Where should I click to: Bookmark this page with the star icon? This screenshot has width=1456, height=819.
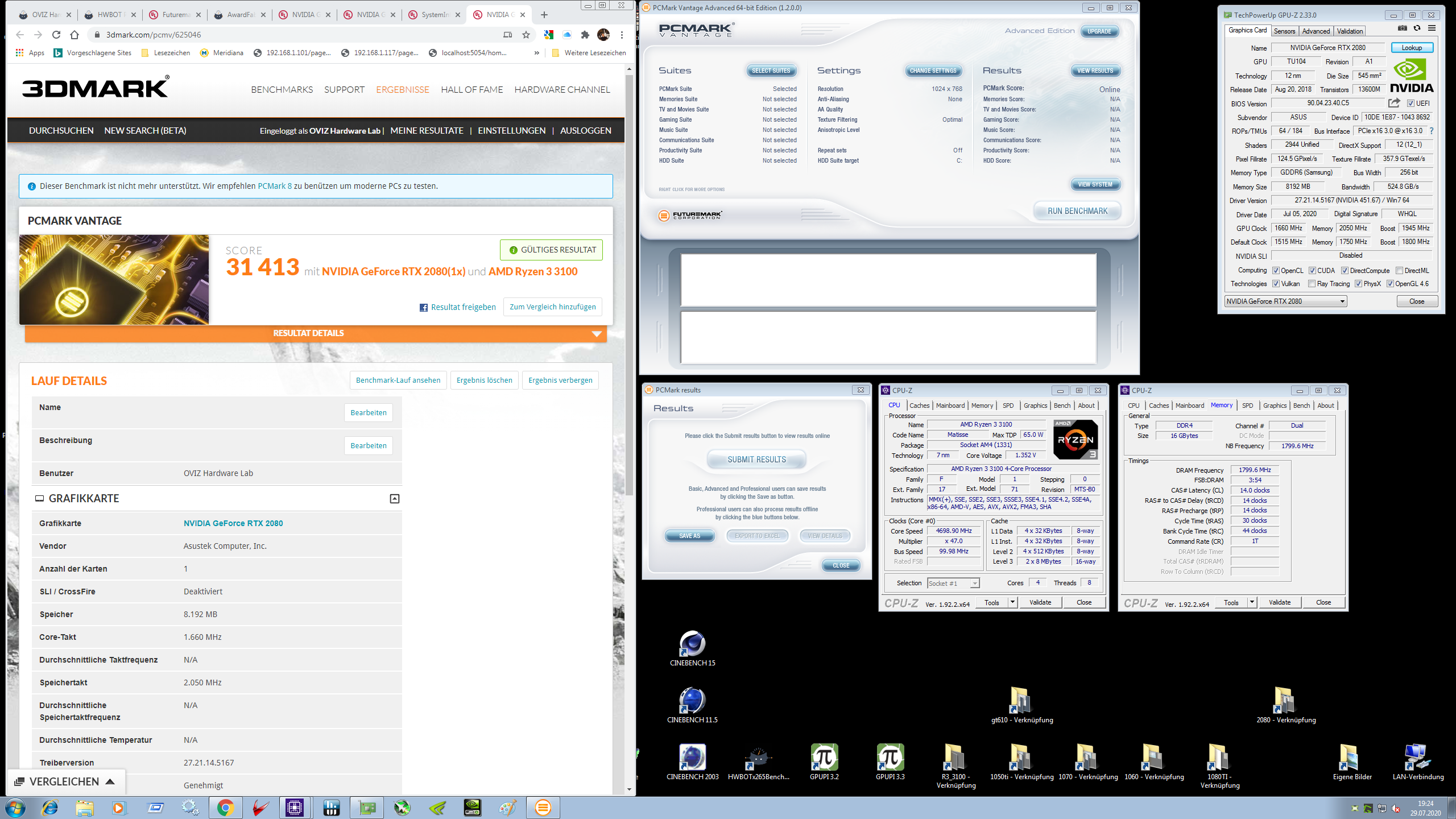[x=526, y=35]
